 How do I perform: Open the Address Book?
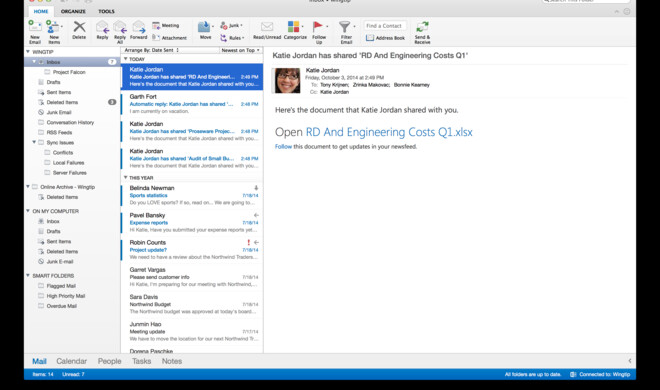385,38
